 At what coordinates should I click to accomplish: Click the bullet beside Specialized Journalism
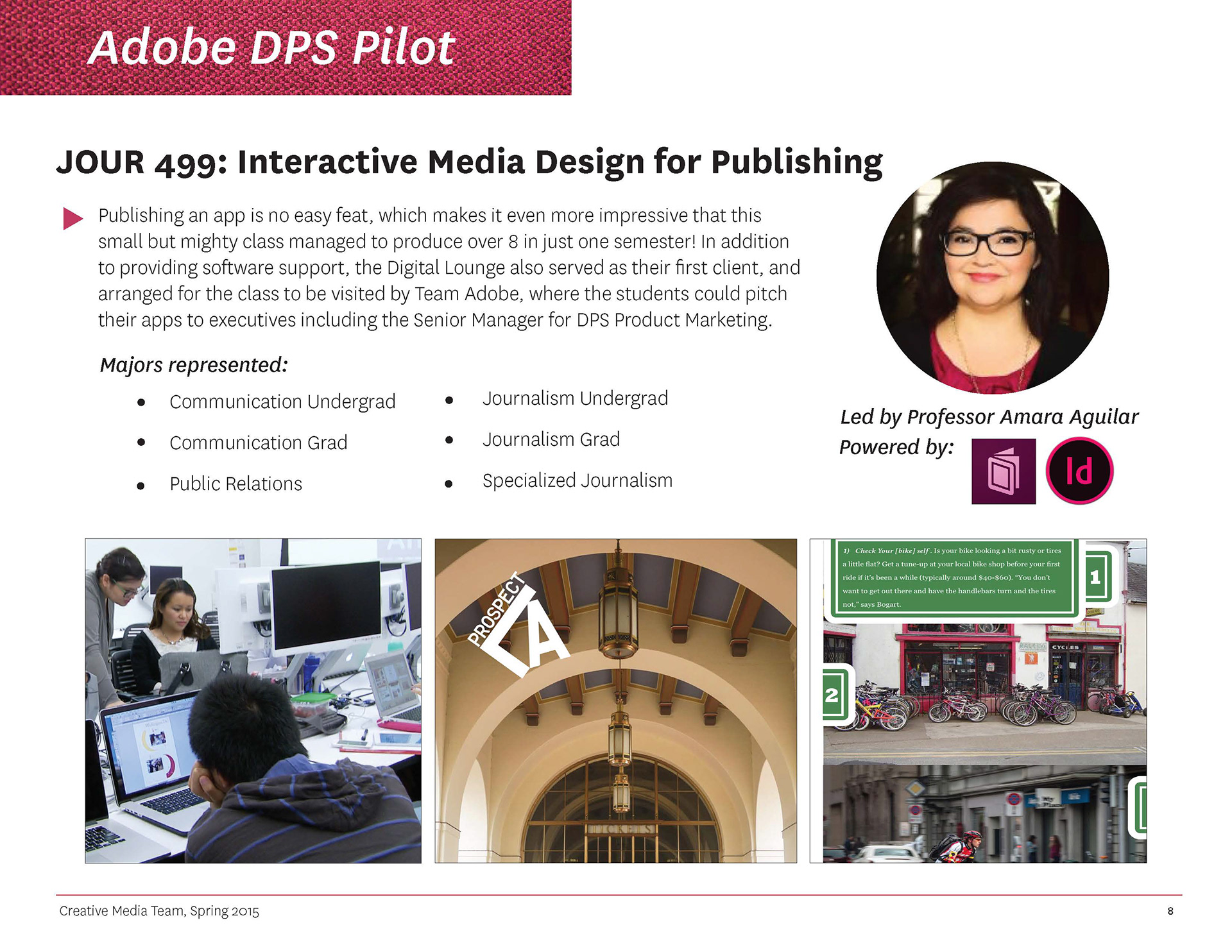click(449, 484)
